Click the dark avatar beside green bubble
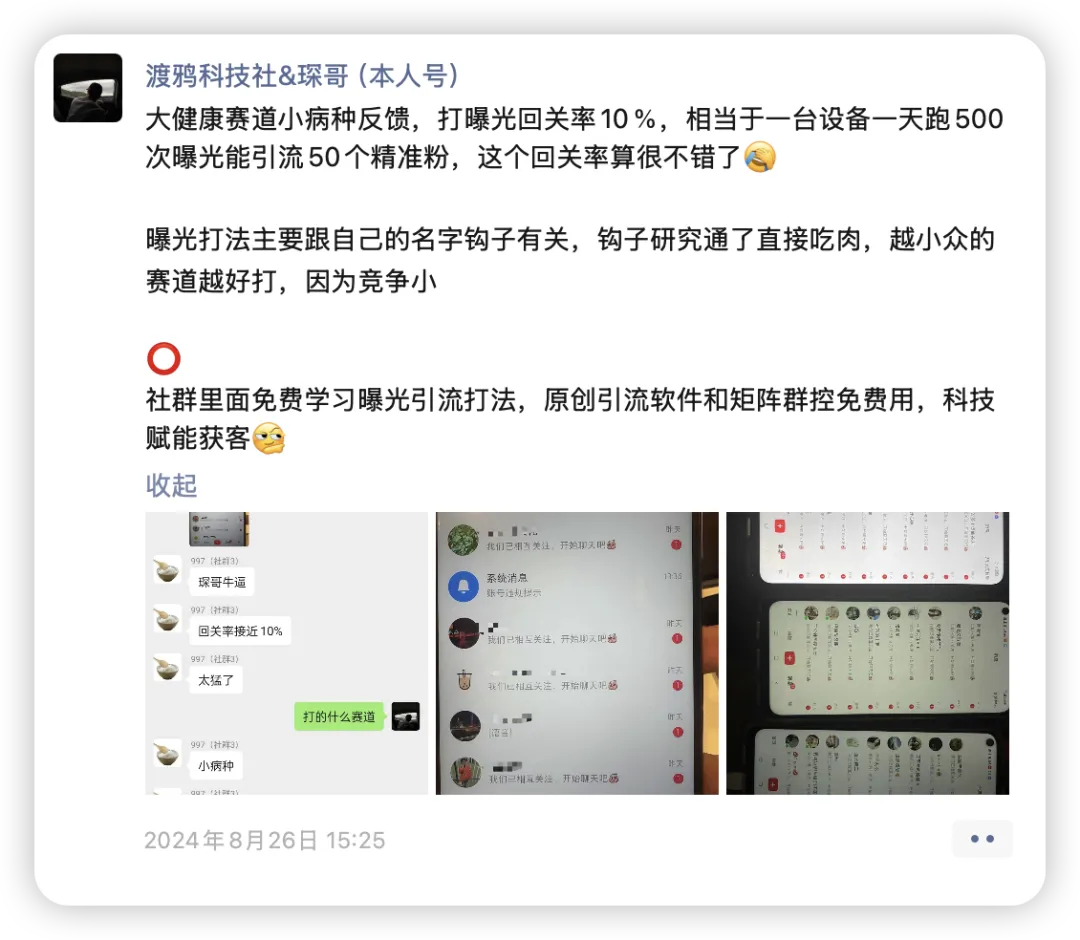 click(406, 716)
